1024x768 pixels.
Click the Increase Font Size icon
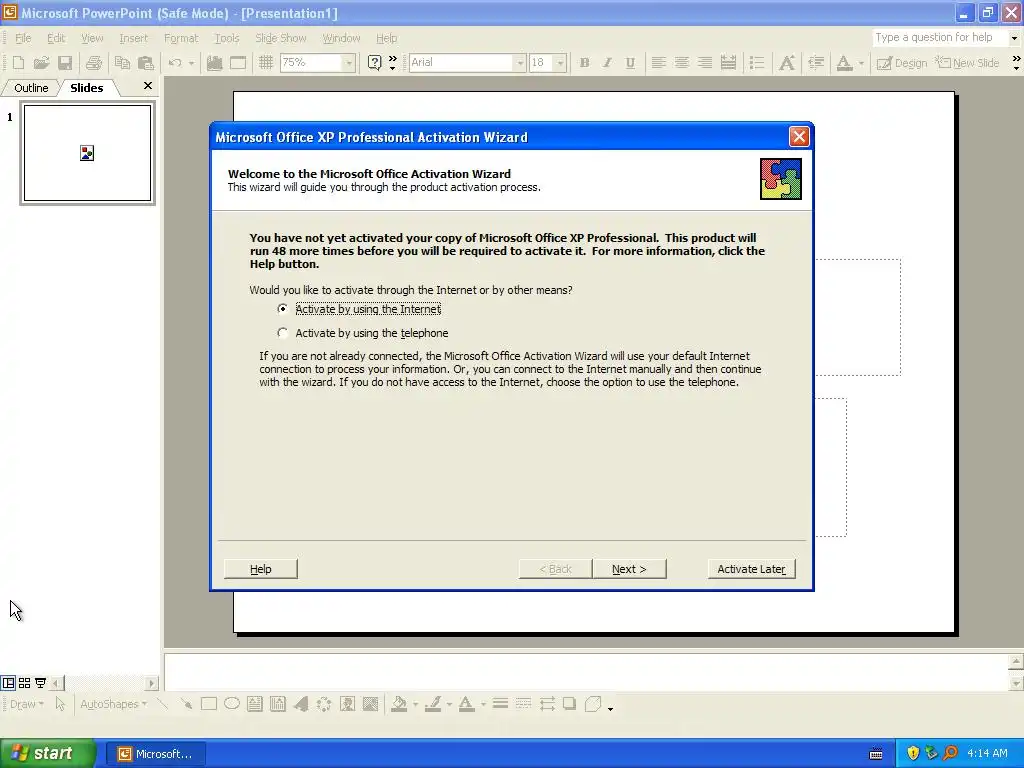[787, 63]
